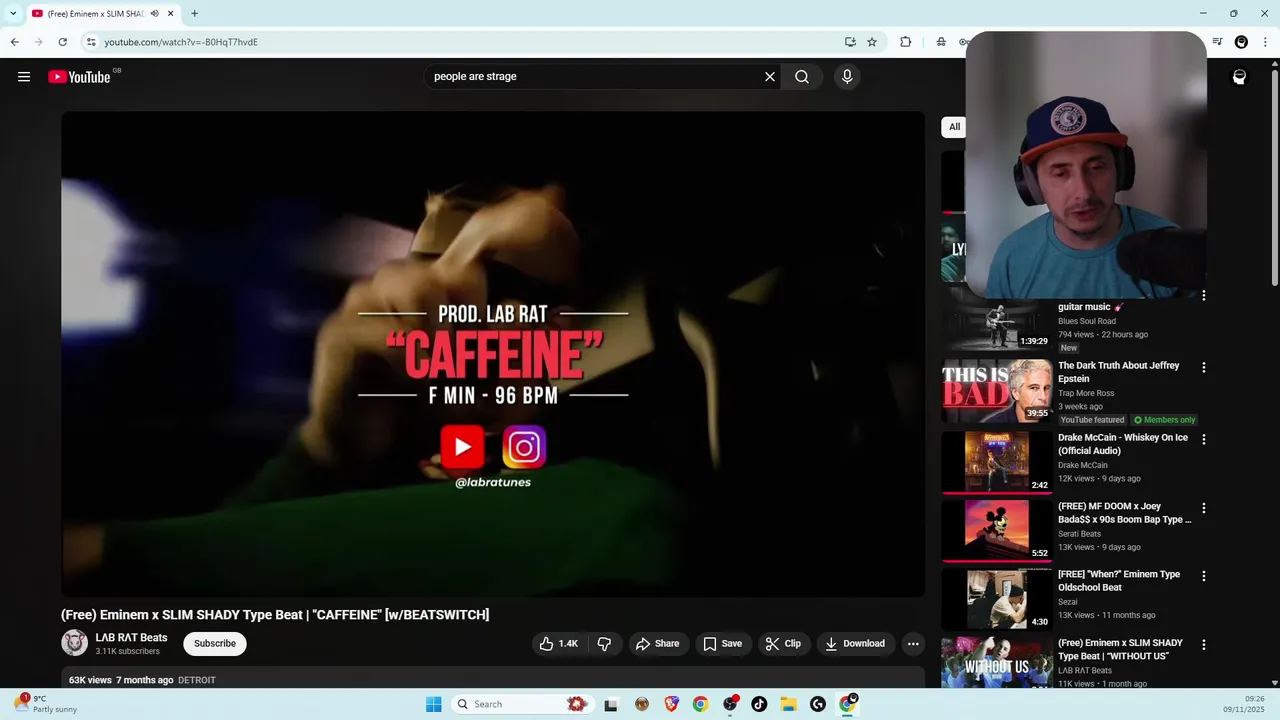
Task: Play or pause the CAFFEINE video
Action: [x=493, y=354]
